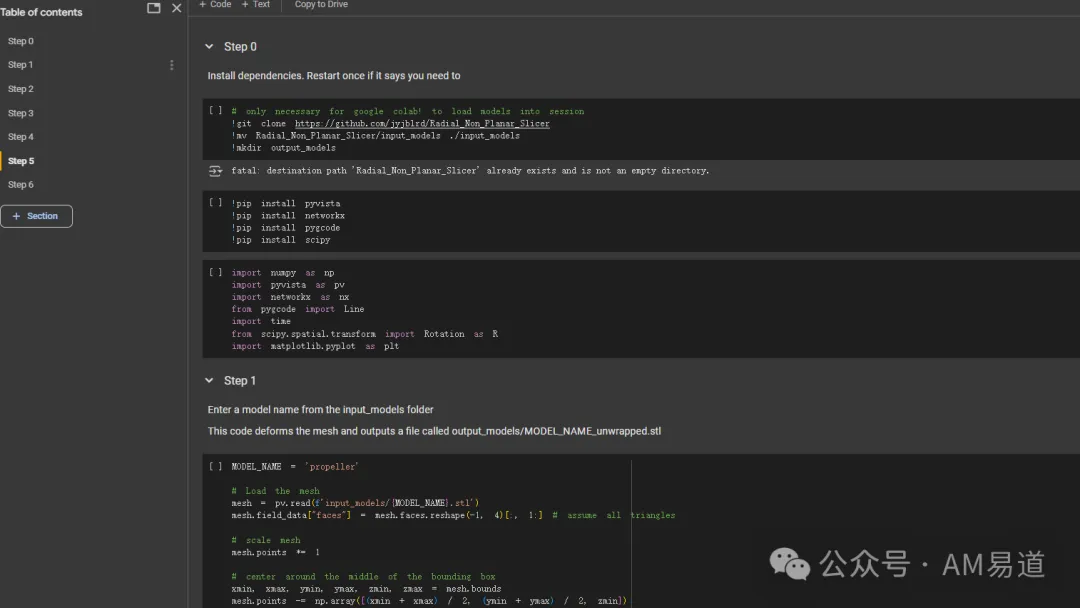Add a new Section
Viewport: 1080px width, 608px height.
(x=37, y=216)
